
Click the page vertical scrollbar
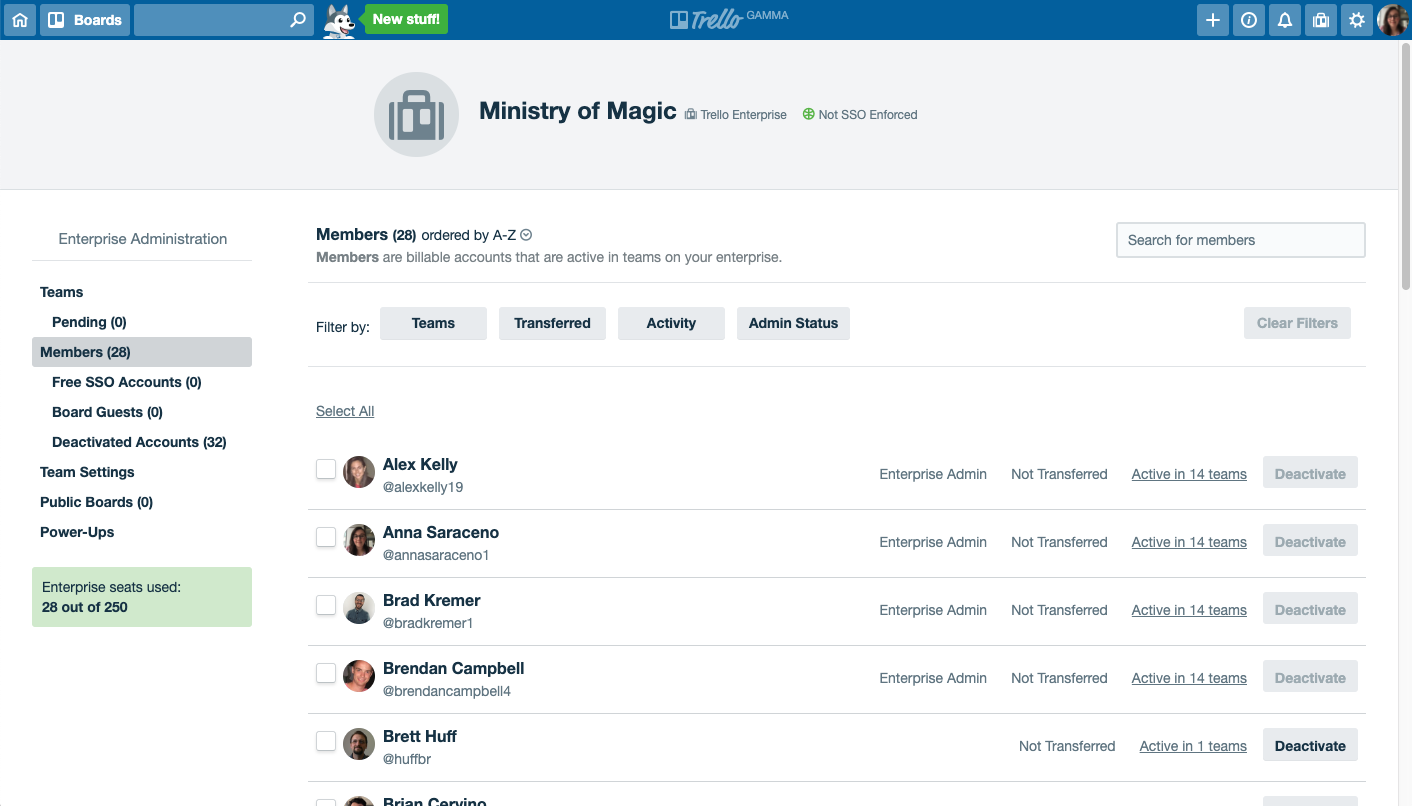tap(1405, 165)
